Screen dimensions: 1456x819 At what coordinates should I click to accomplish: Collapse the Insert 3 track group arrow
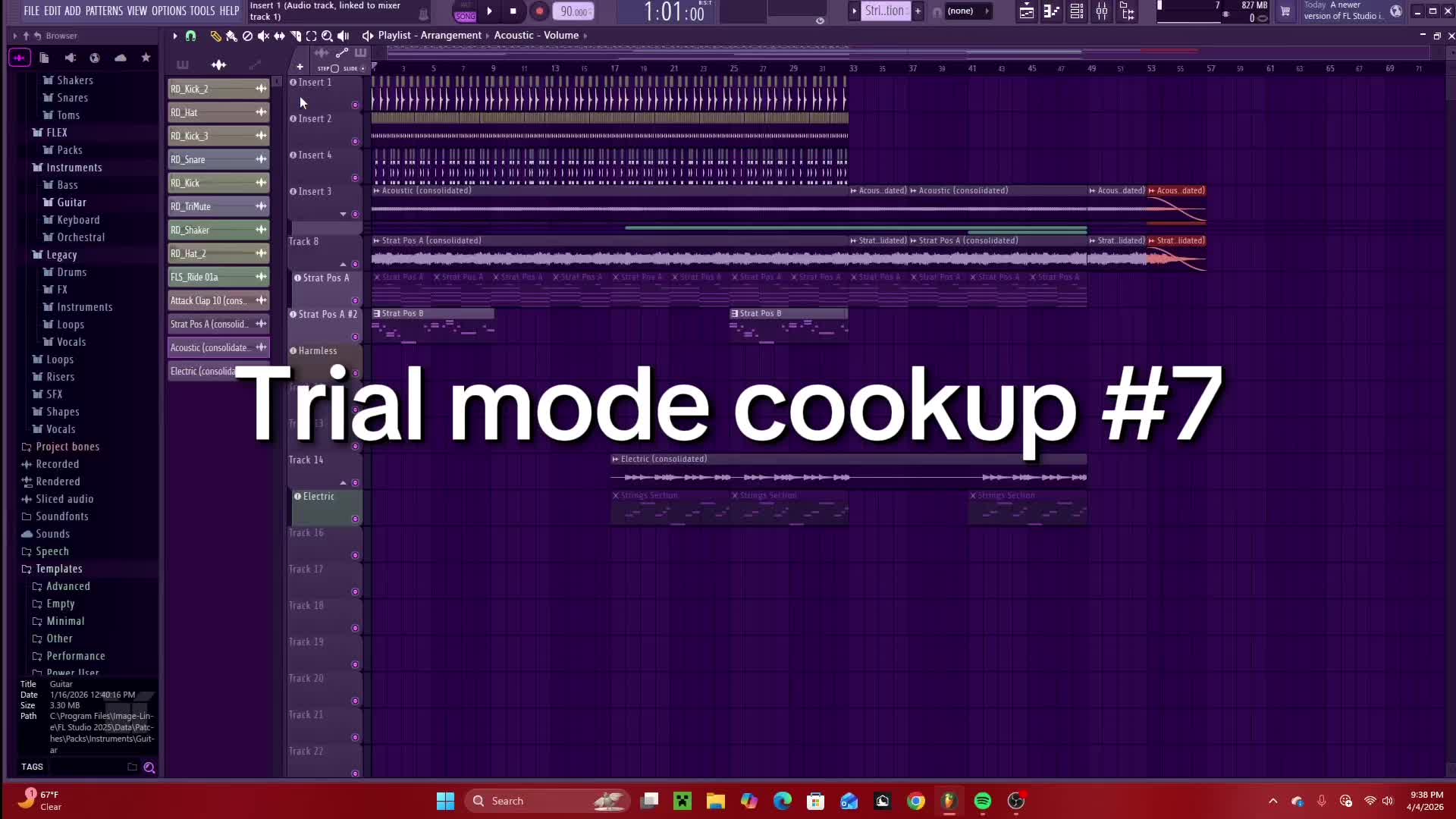[x=343, y=215]
